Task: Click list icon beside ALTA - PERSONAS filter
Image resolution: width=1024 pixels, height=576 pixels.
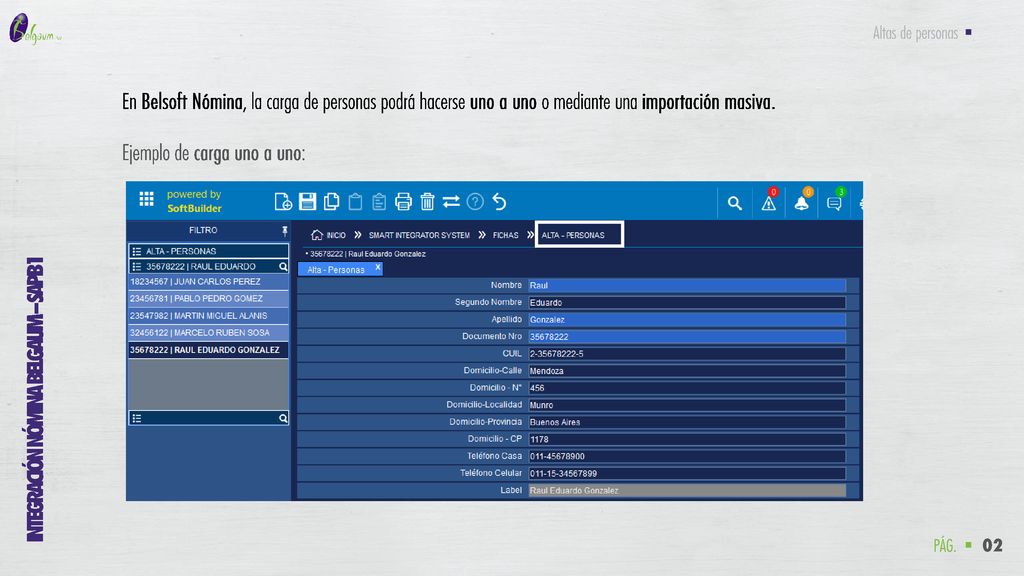Action: 136,251
